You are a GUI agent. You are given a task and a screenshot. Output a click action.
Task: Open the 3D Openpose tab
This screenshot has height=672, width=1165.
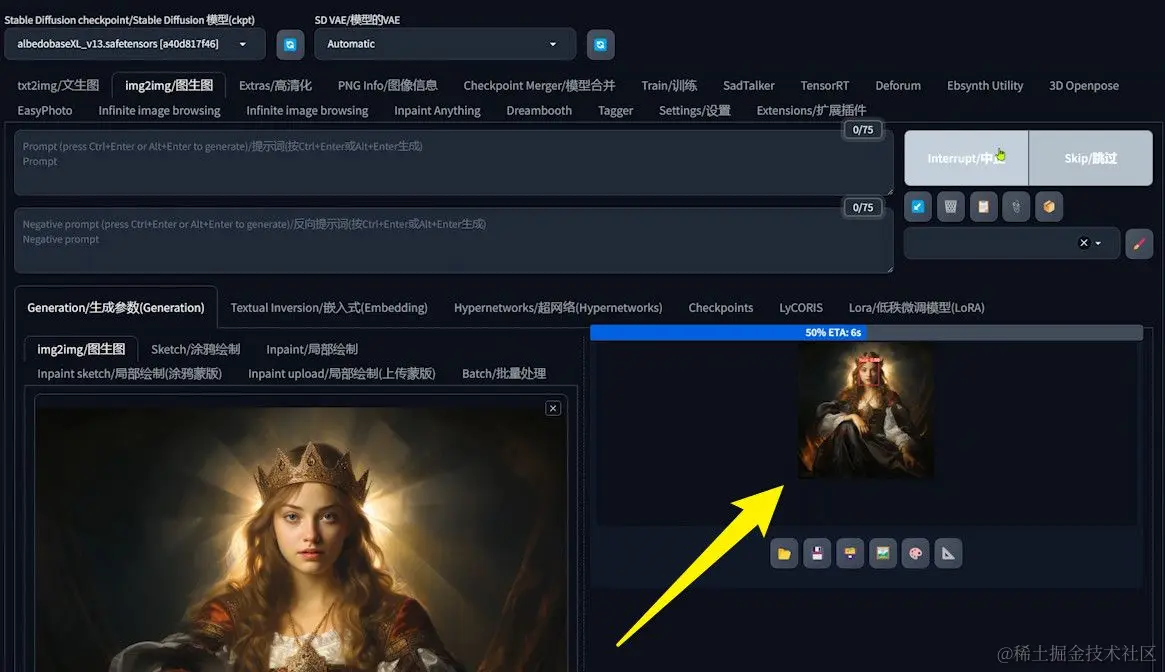1083,85
